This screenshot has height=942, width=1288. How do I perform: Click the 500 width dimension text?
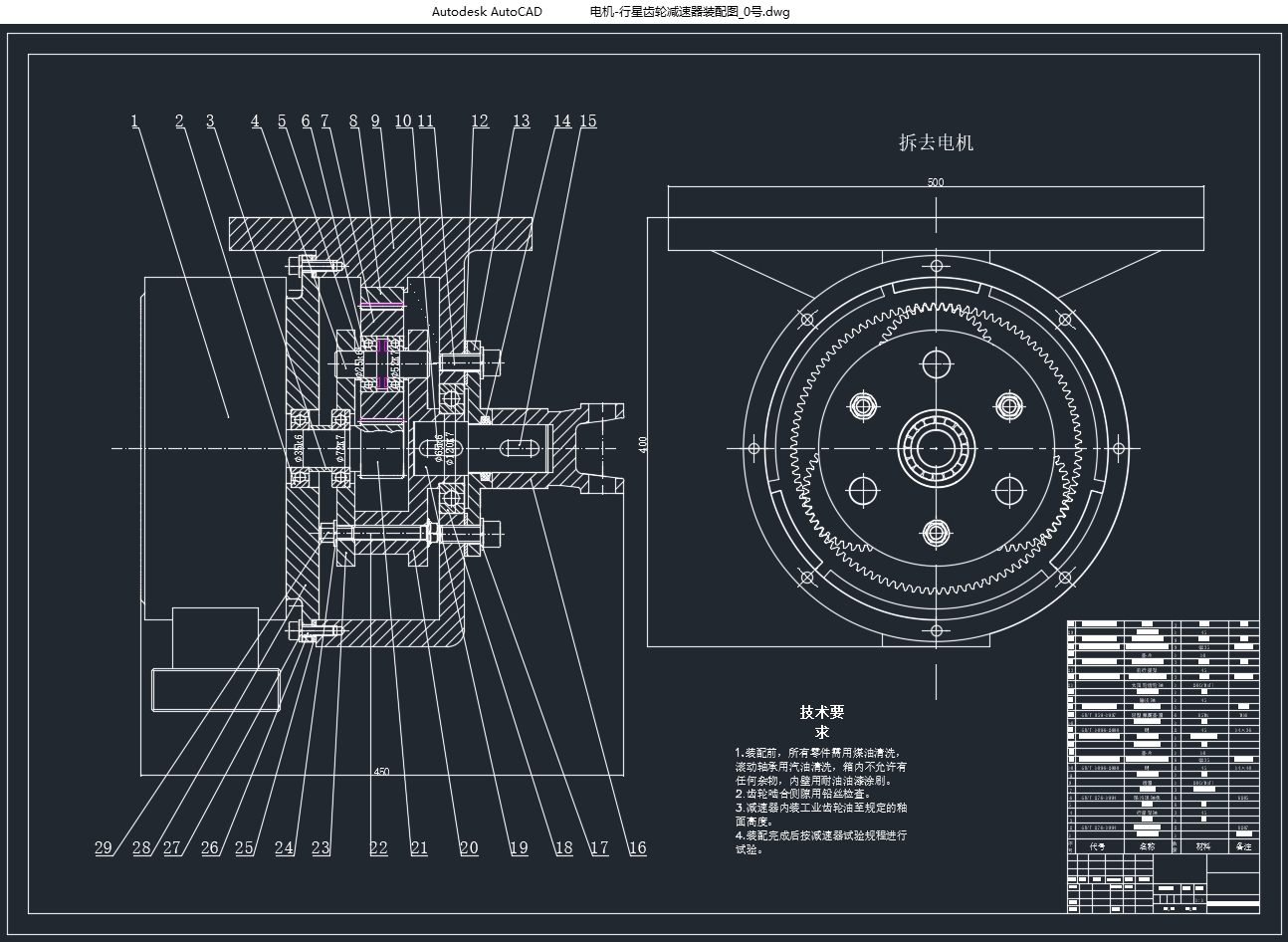936,182
